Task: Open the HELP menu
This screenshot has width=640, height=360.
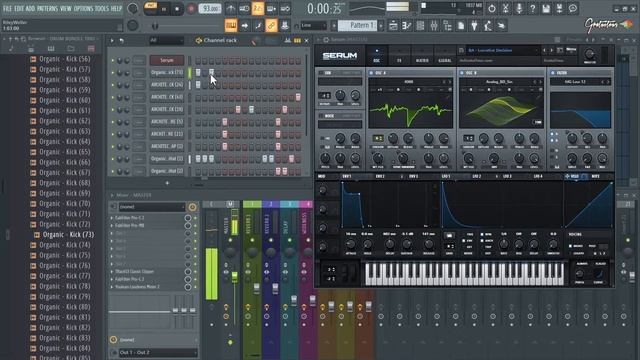Action: [x=116, y=8]
